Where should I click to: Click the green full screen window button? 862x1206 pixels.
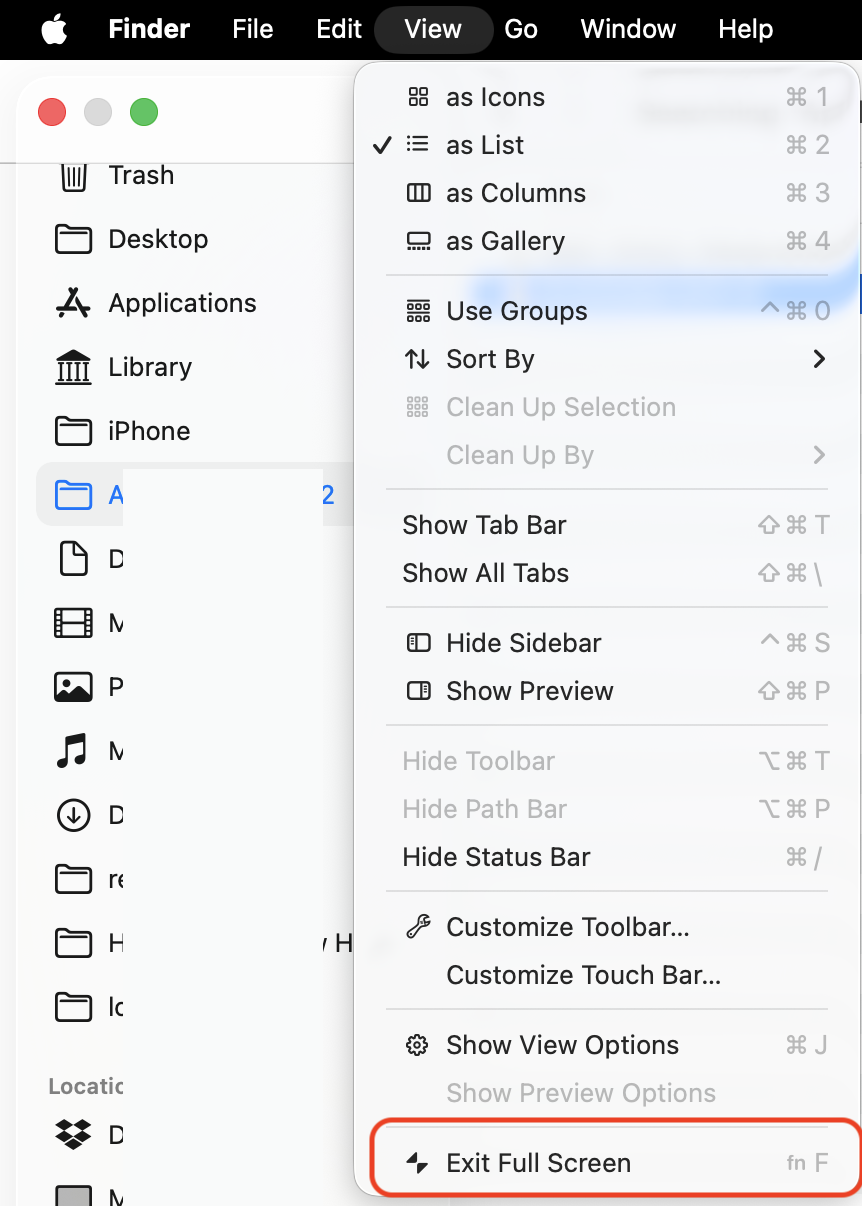point(144,112)
